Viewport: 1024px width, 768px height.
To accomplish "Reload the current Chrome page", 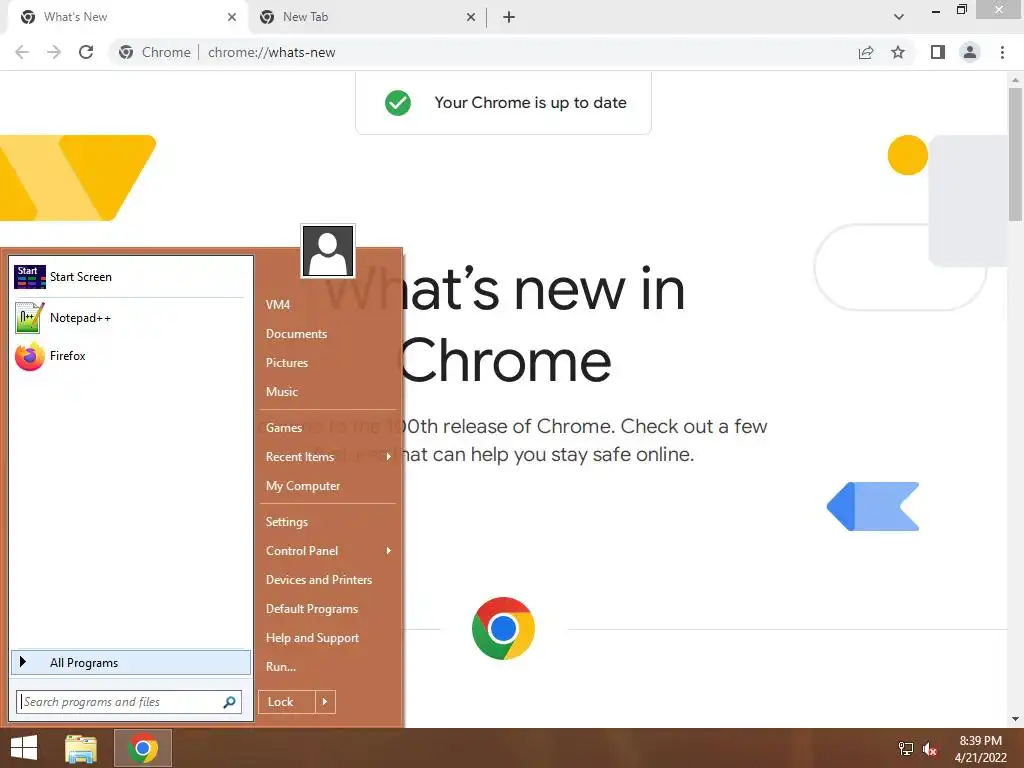I will 86,52.
